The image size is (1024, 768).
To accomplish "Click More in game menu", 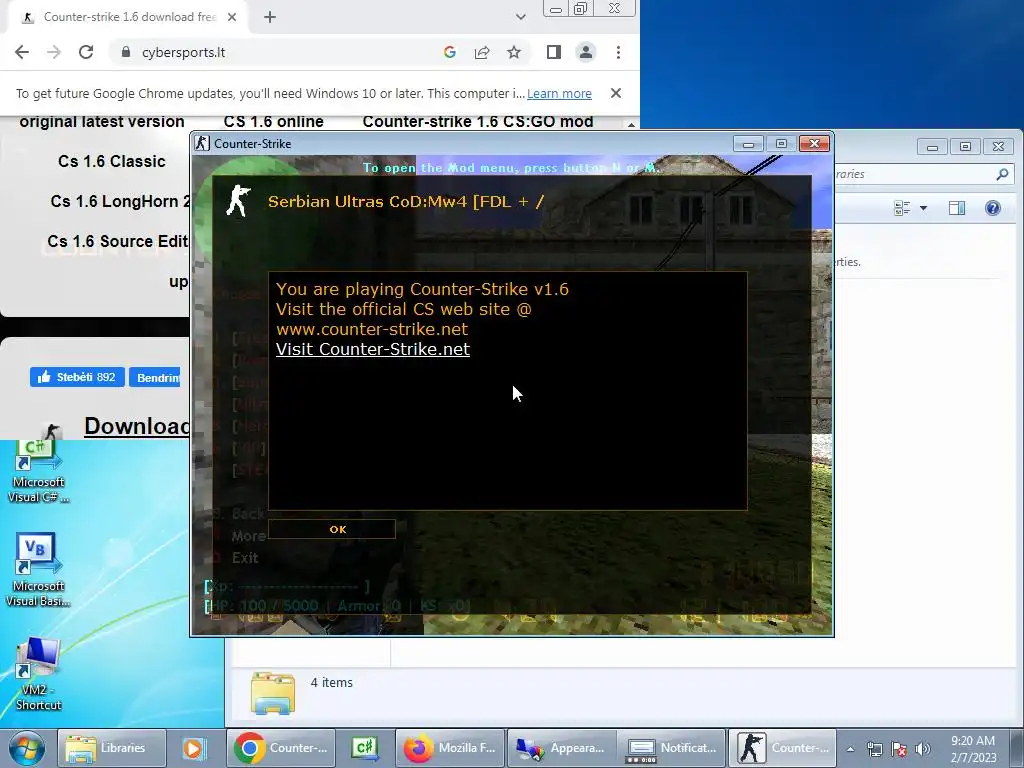I will [x=248, y=536].
